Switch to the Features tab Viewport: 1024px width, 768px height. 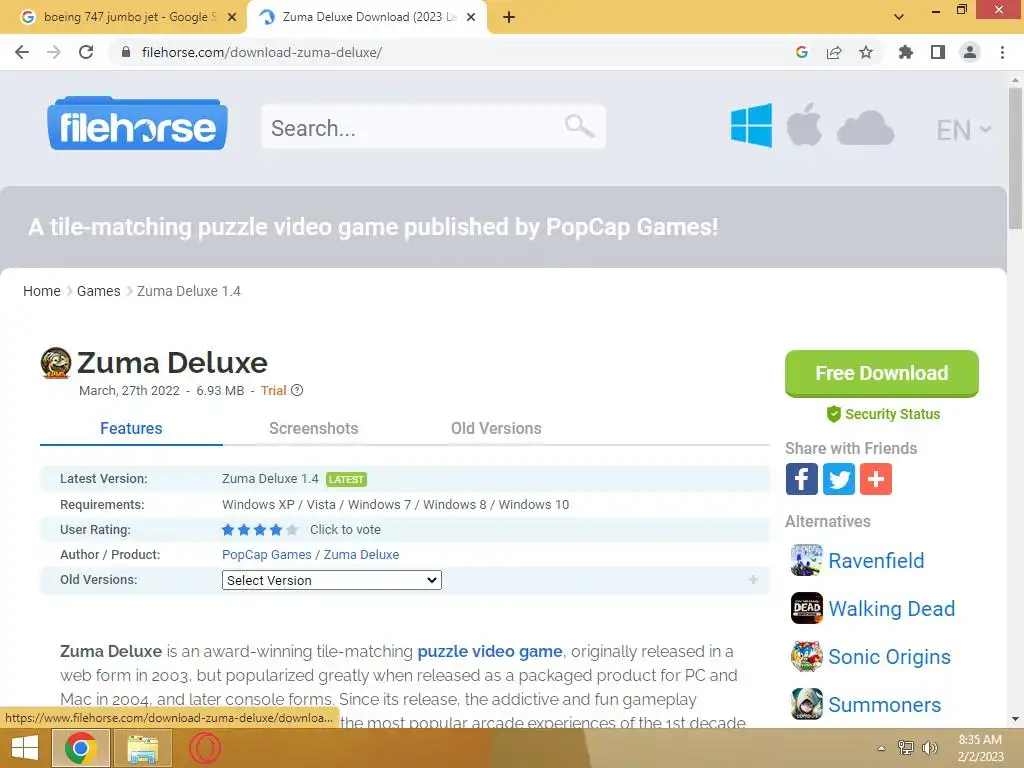click(x=131, y=428)
